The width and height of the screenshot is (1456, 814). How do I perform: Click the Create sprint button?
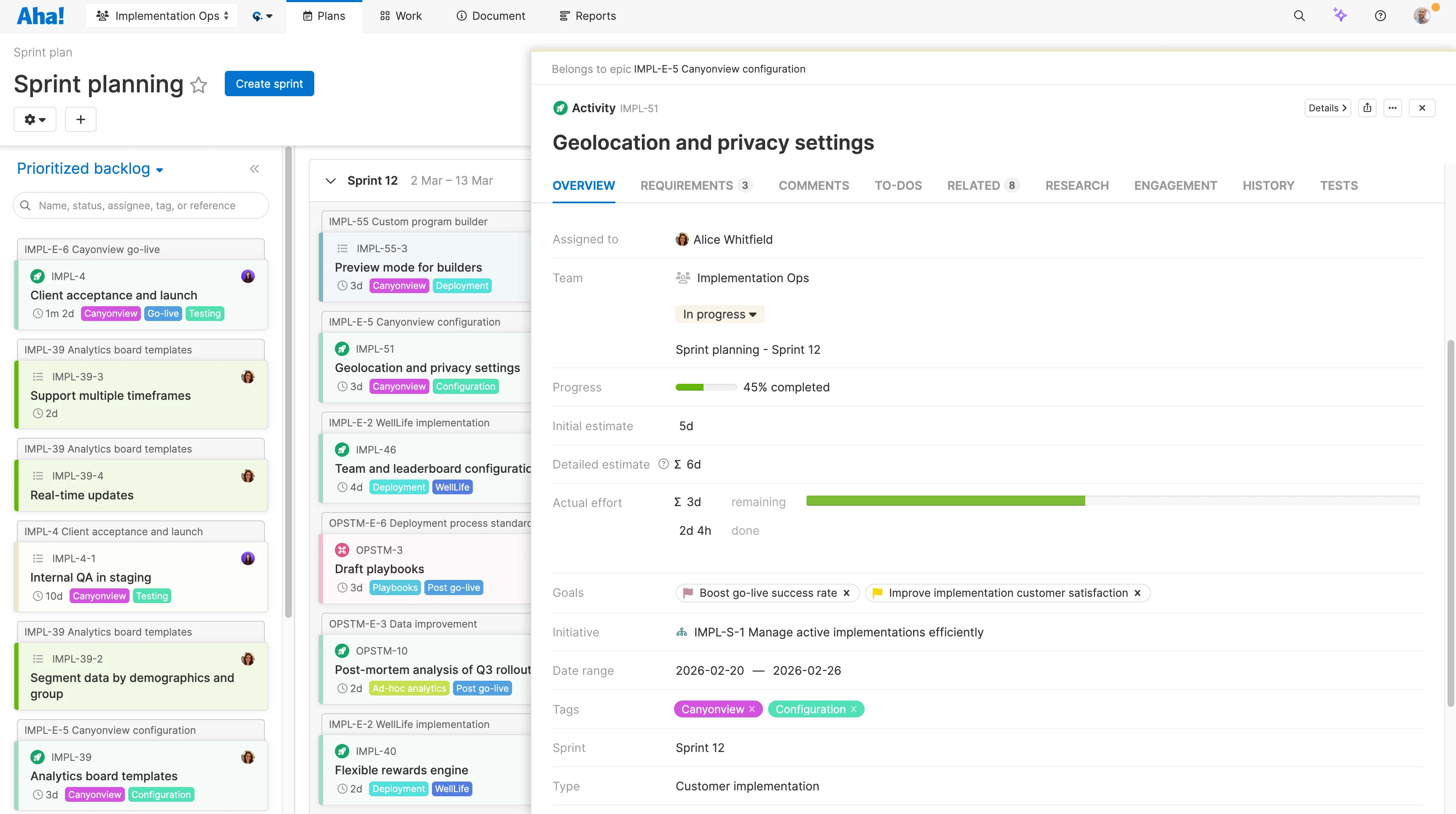[269, 84]
